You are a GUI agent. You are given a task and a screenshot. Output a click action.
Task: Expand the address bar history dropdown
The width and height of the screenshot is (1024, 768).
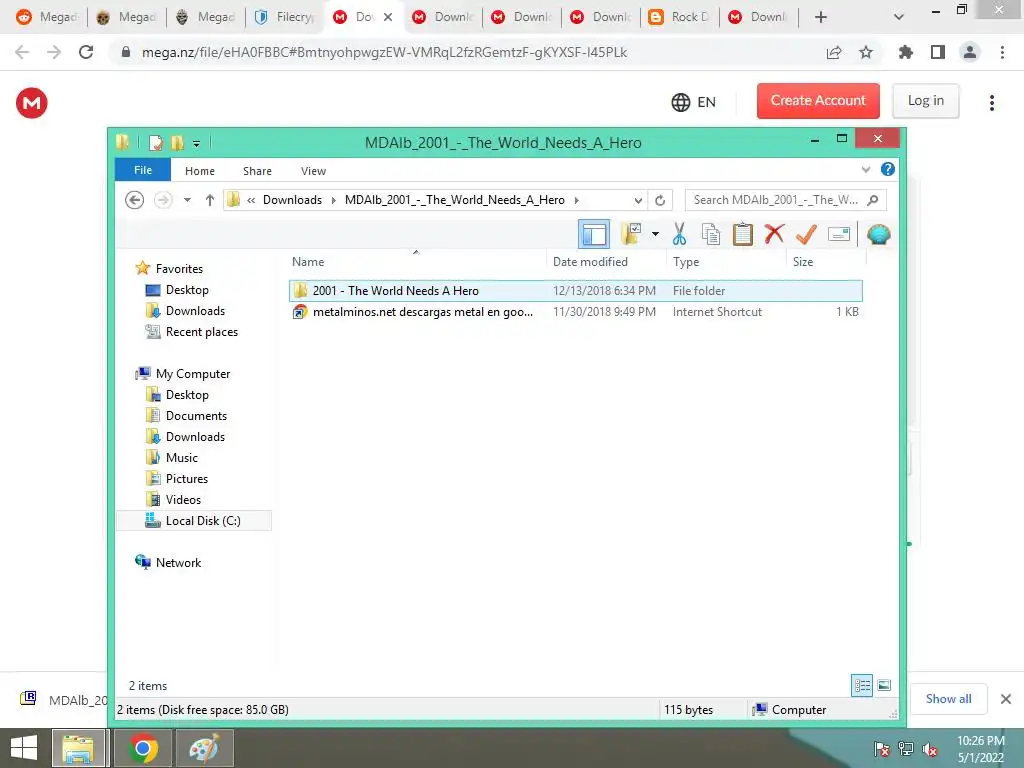point(638,200)
